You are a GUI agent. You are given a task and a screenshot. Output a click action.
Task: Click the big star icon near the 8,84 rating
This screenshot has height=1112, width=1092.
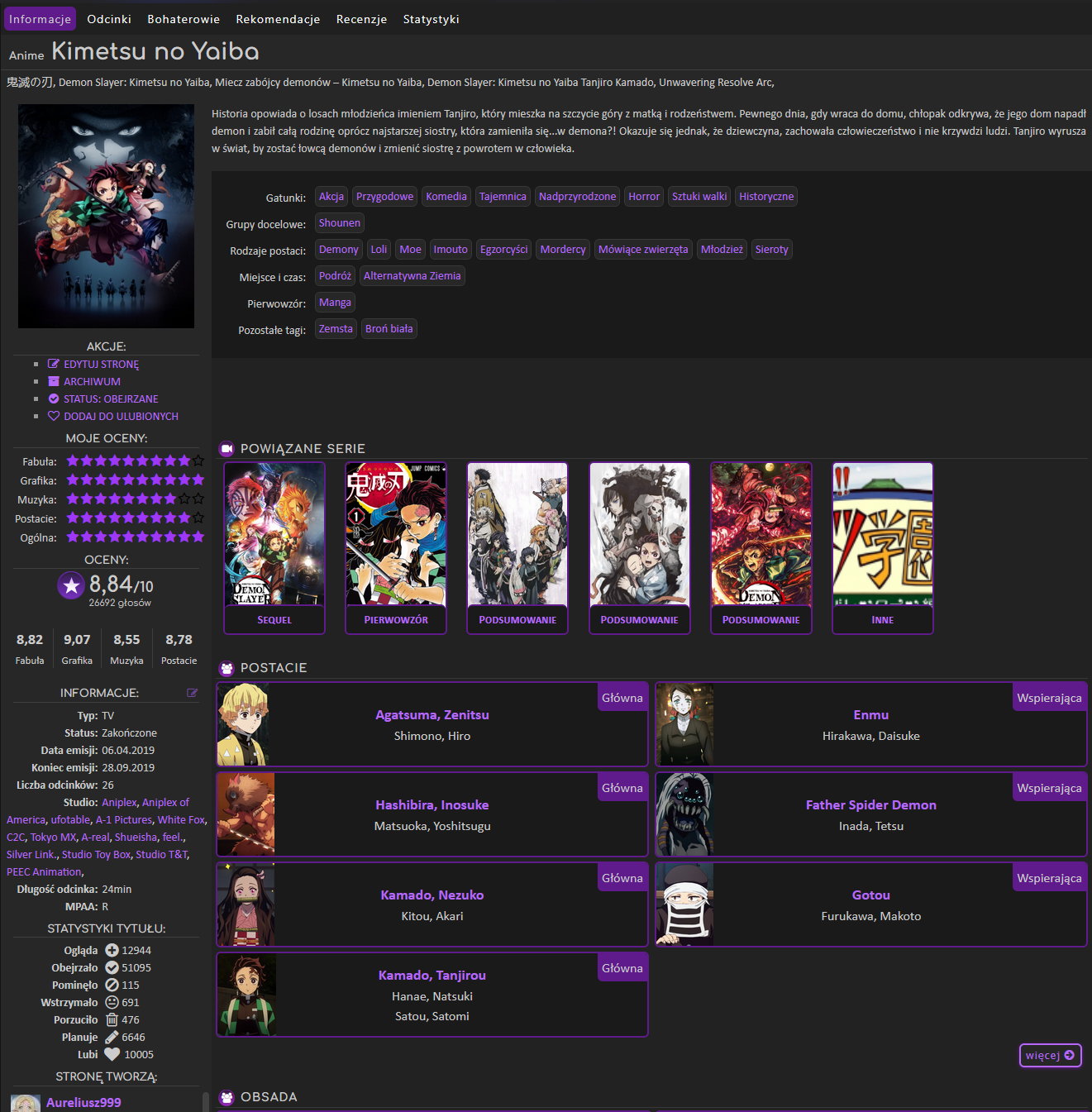point(71,585)
